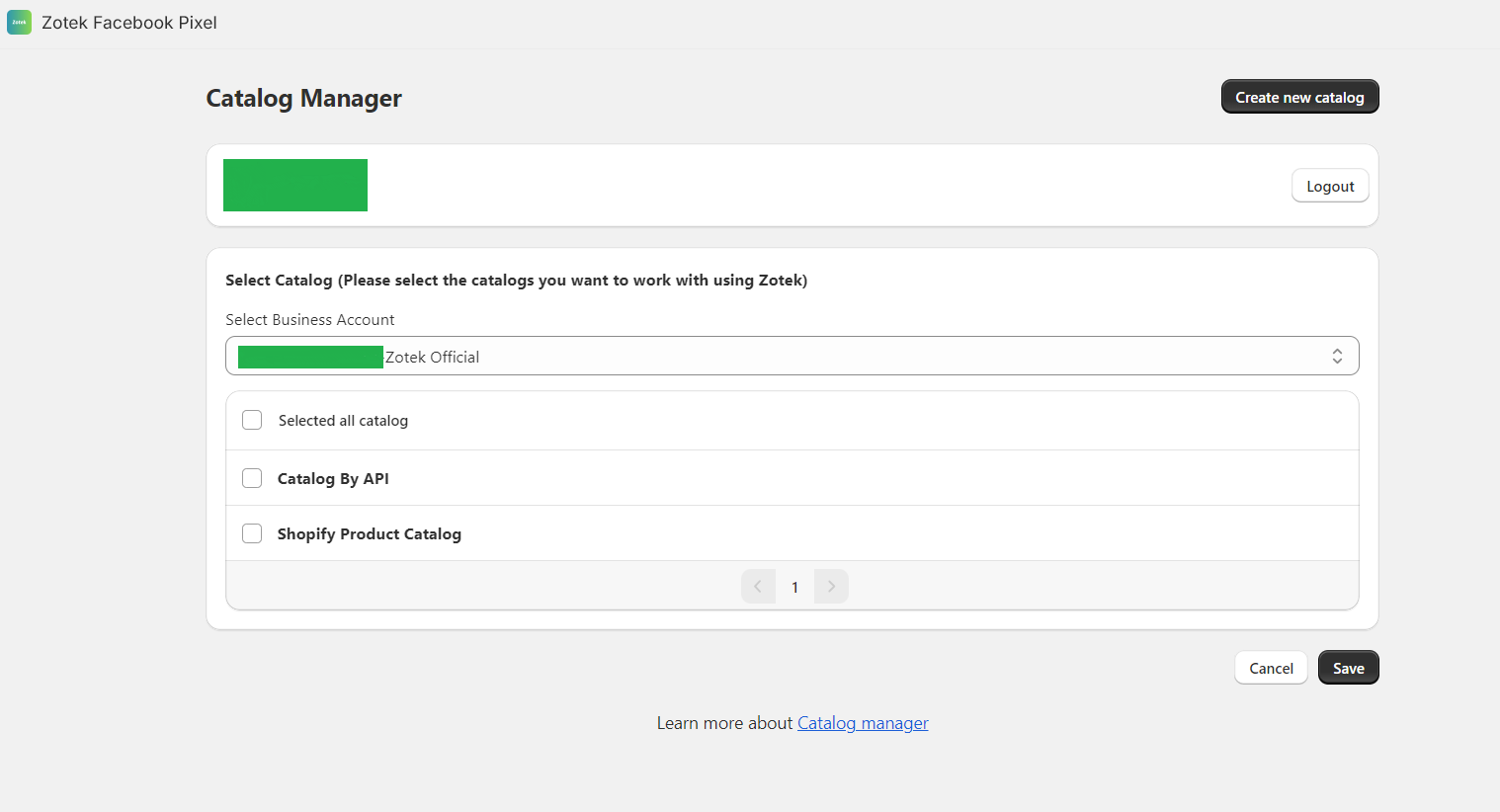This screenshot has width=1500, height=812.
Task: Enable the 'Shopify Product Catalog' checkbox
Action: pyautogui.click(x=252, y=533)
